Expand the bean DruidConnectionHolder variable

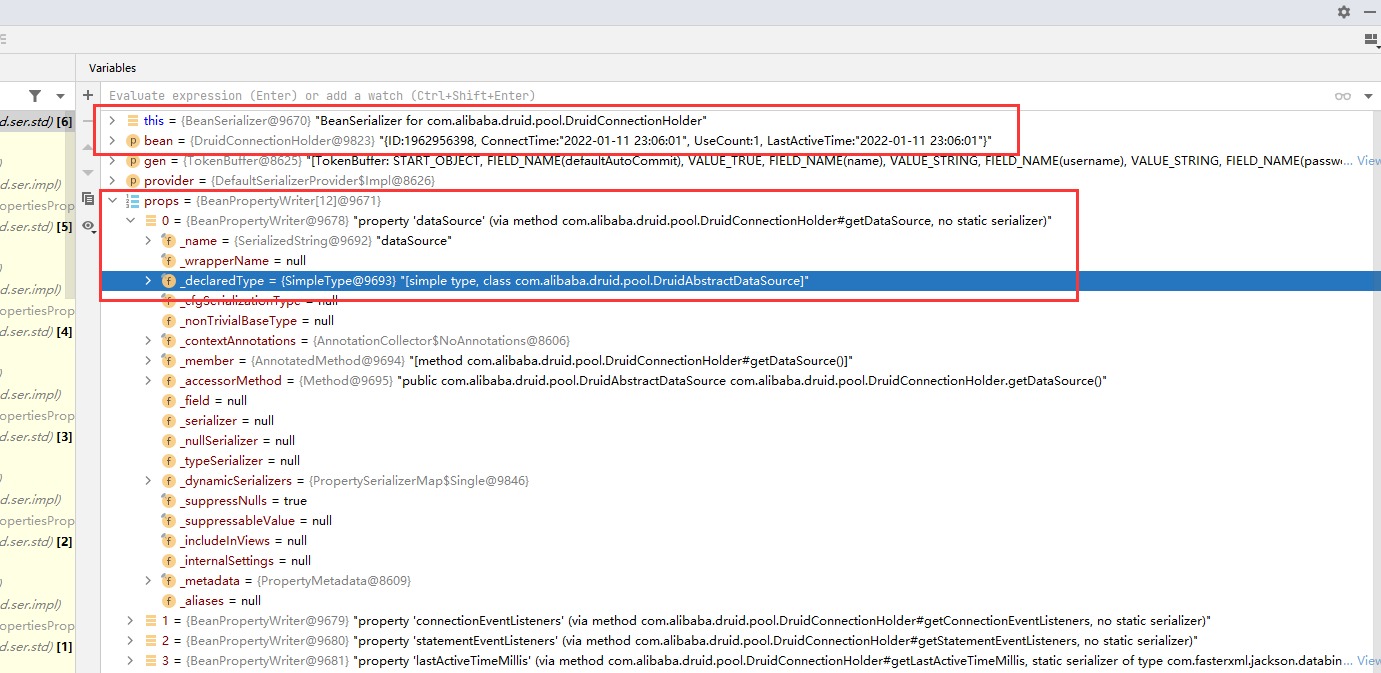(x=112, y=140)
